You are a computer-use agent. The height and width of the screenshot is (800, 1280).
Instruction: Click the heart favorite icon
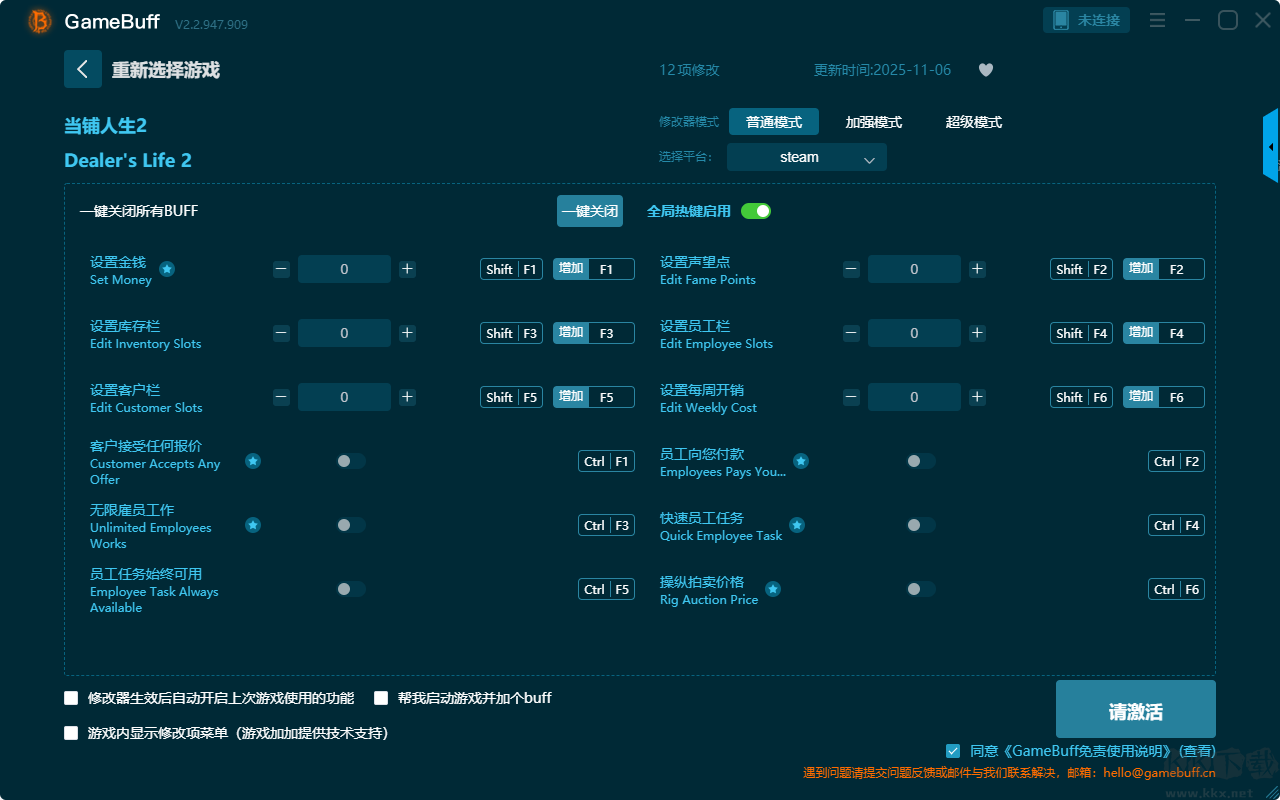pyautogui.click(x=985, y=70)
